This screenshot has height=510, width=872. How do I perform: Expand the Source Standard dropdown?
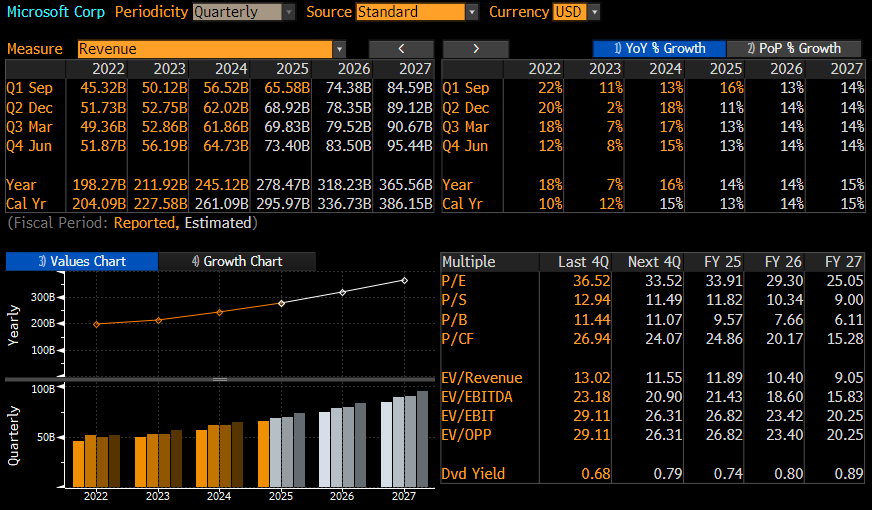tap(417, 12)
